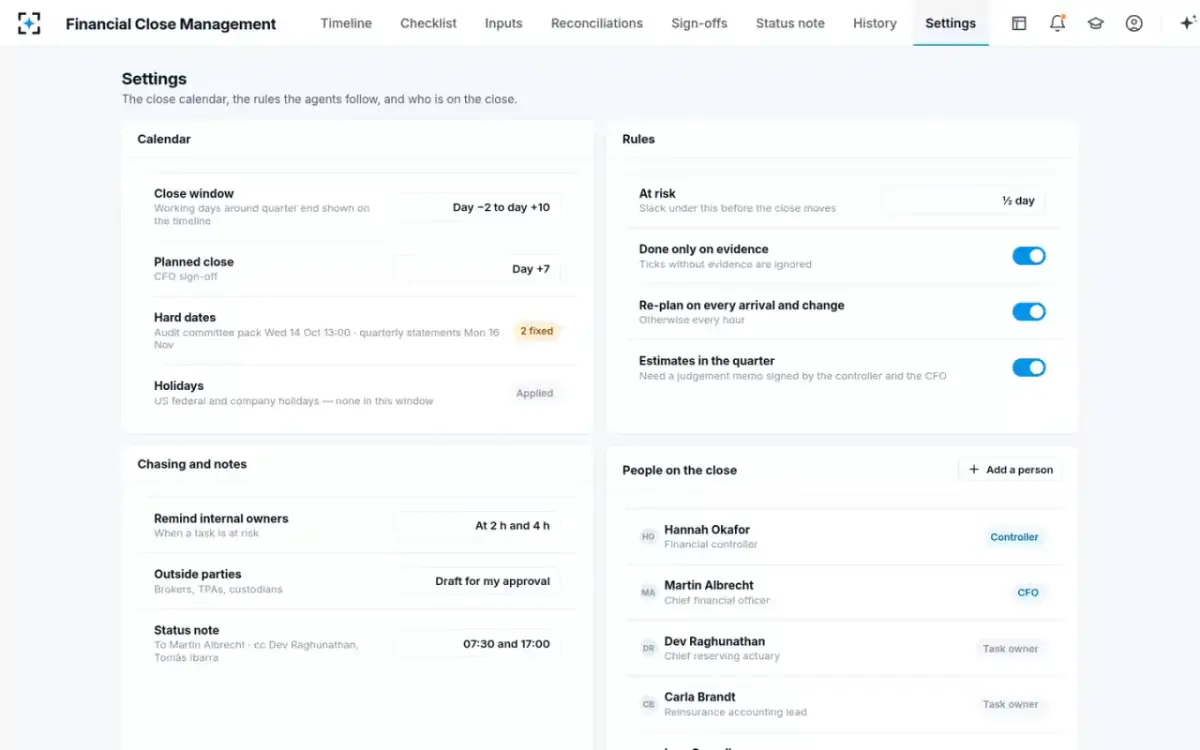Toggle Re-plan on every arrival and change
Image resolution: width=1200 pixels, height=750 pixels.
coord(1028,312)
